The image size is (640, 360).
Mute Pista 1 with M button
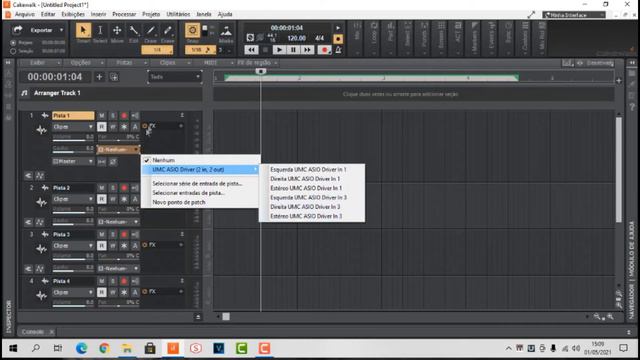click(102, 116)
